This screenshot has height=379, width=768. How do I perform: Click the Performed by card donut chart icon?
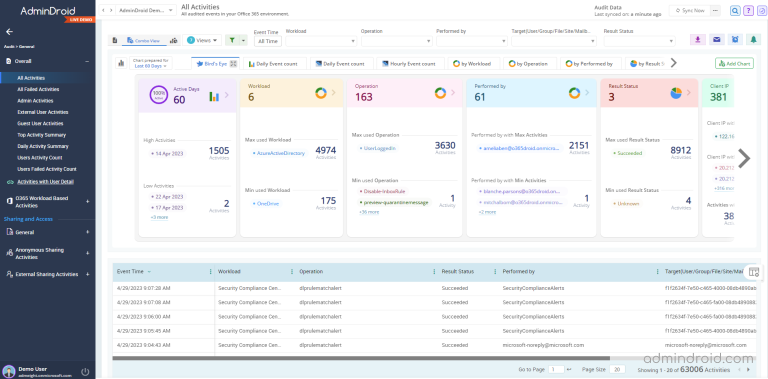574,93
